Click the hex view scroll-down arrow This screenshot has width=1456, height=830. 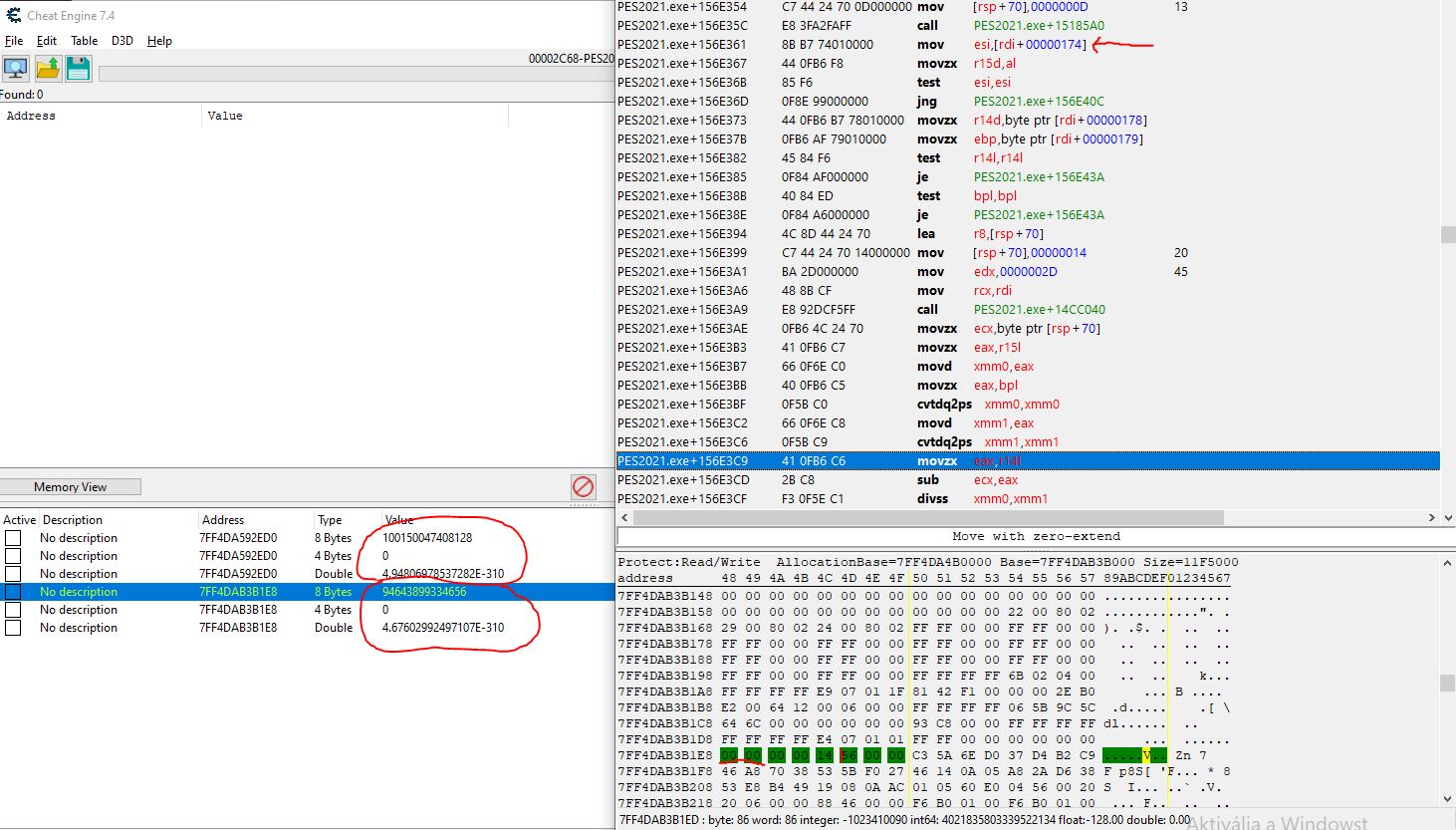1447,799
